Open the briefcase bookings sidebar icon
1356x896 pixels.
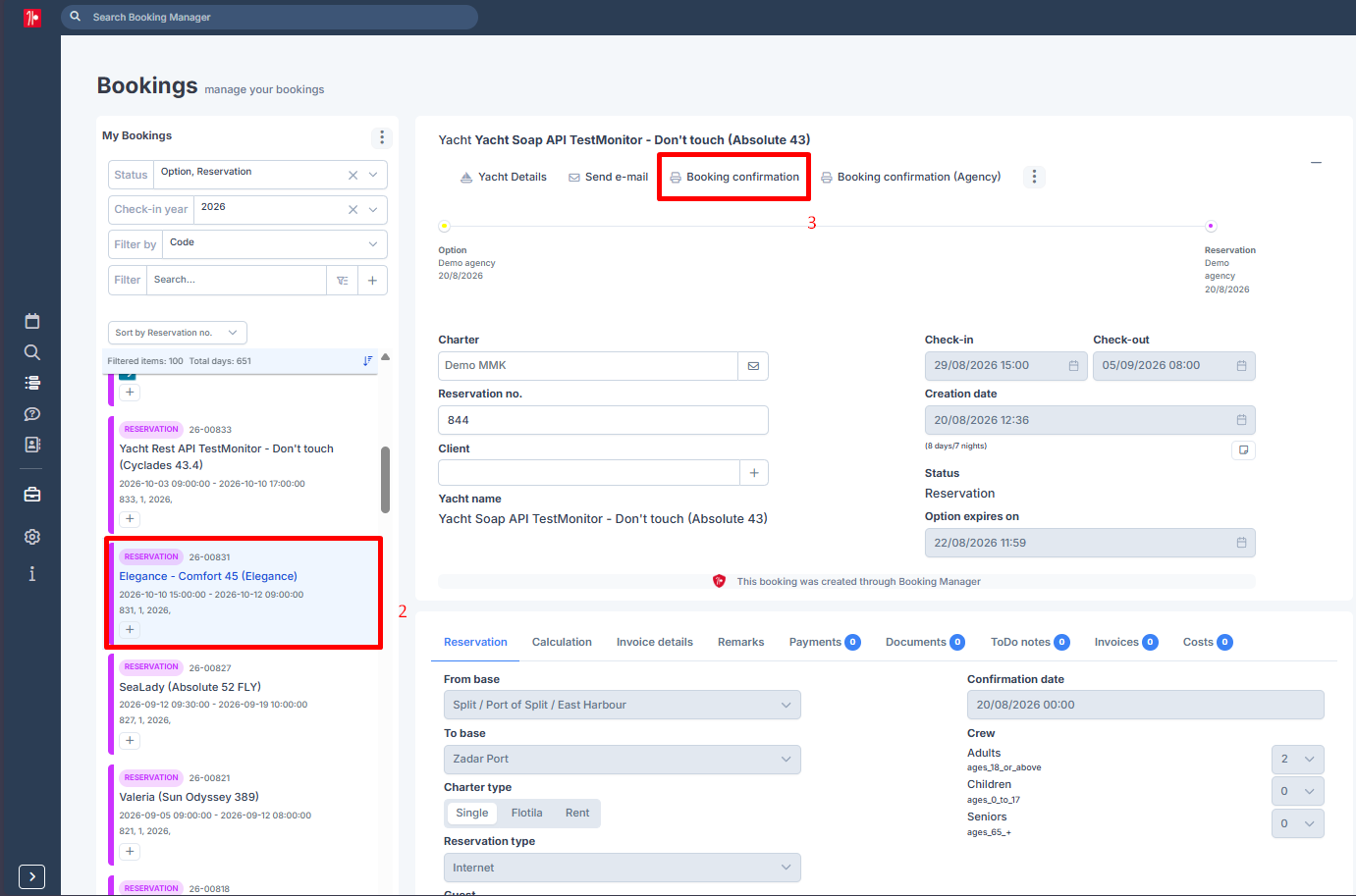(x=32, y=495)
